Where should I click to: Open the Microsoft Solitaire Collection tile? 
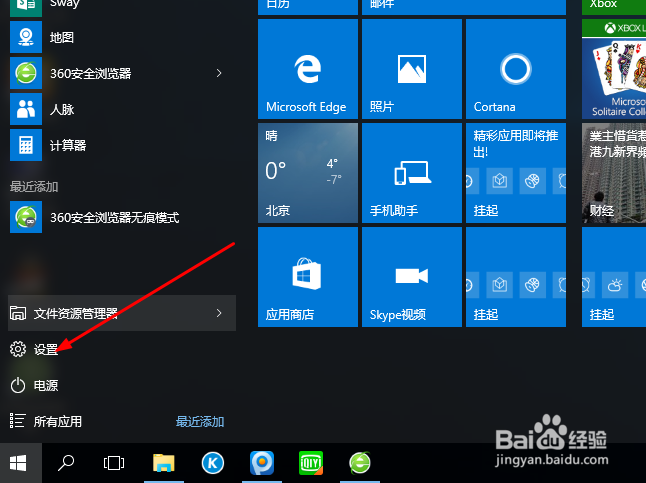[x=614, y=69]
